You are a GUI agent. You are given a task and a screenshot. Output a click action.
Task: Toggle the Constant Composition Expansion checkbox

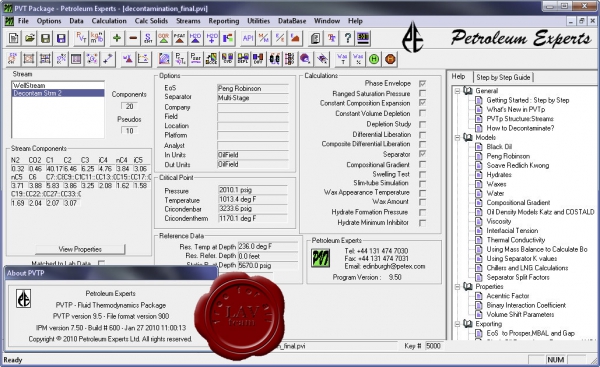422,103
